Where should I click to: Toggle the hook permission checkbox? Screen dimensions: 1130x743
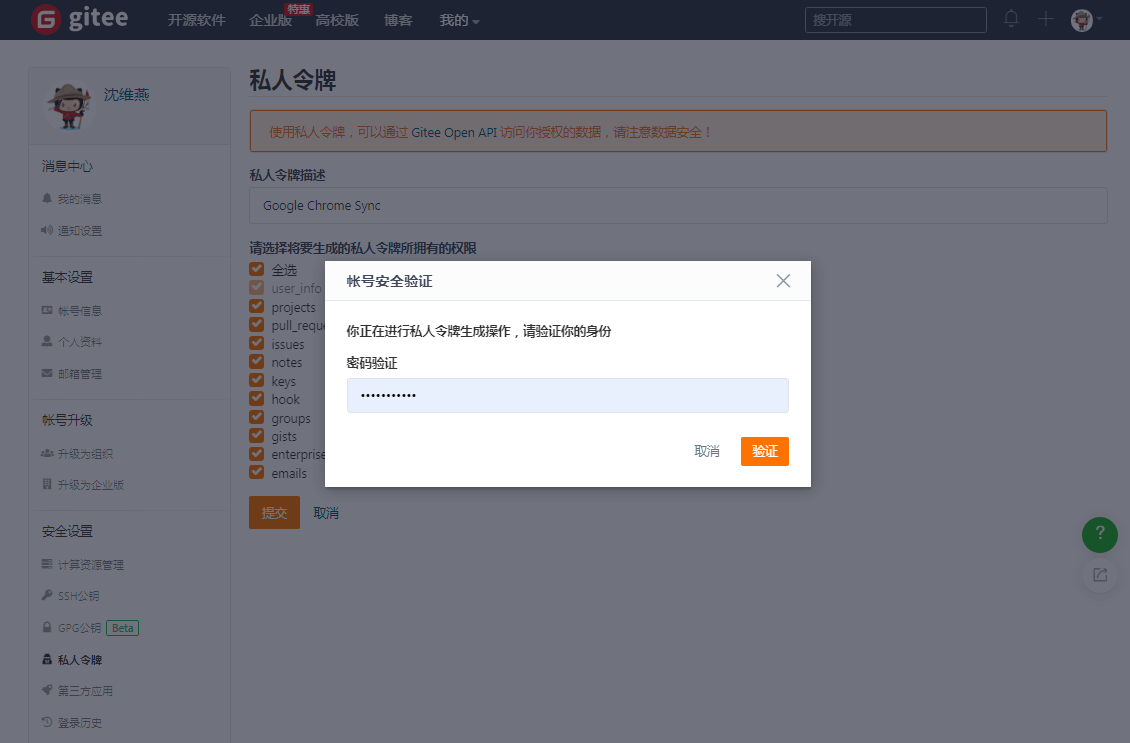point(257,399)
